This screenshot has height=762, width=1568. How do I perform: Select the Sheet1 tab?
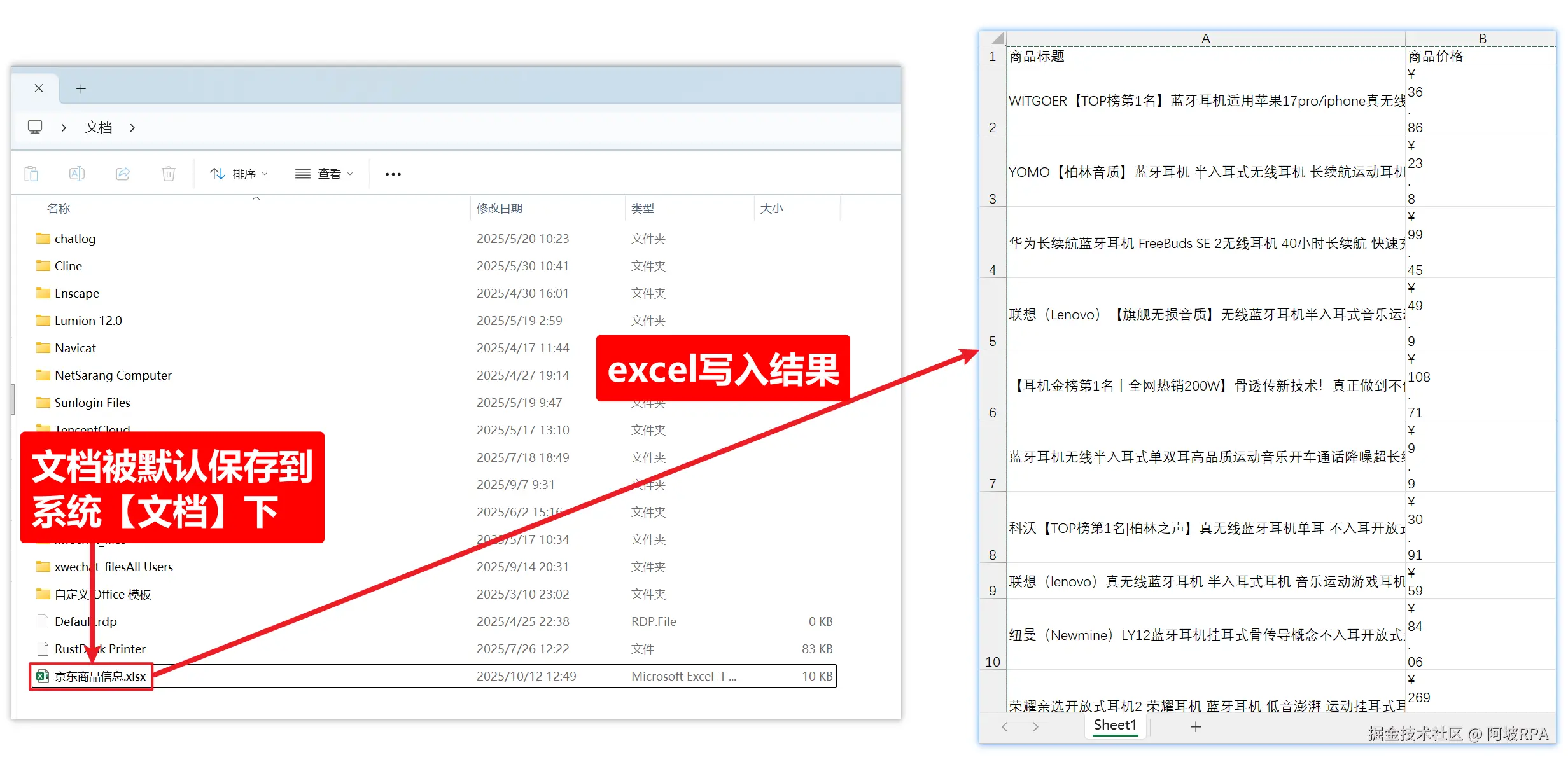[1115, 725]
